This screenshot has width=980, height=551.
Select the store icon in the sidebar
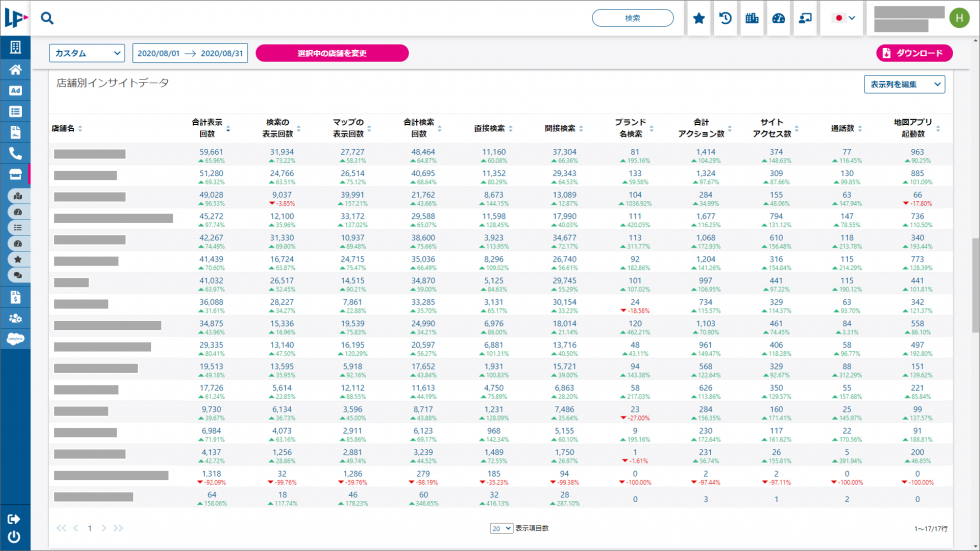pyautogui.click(x=15, y=174)
